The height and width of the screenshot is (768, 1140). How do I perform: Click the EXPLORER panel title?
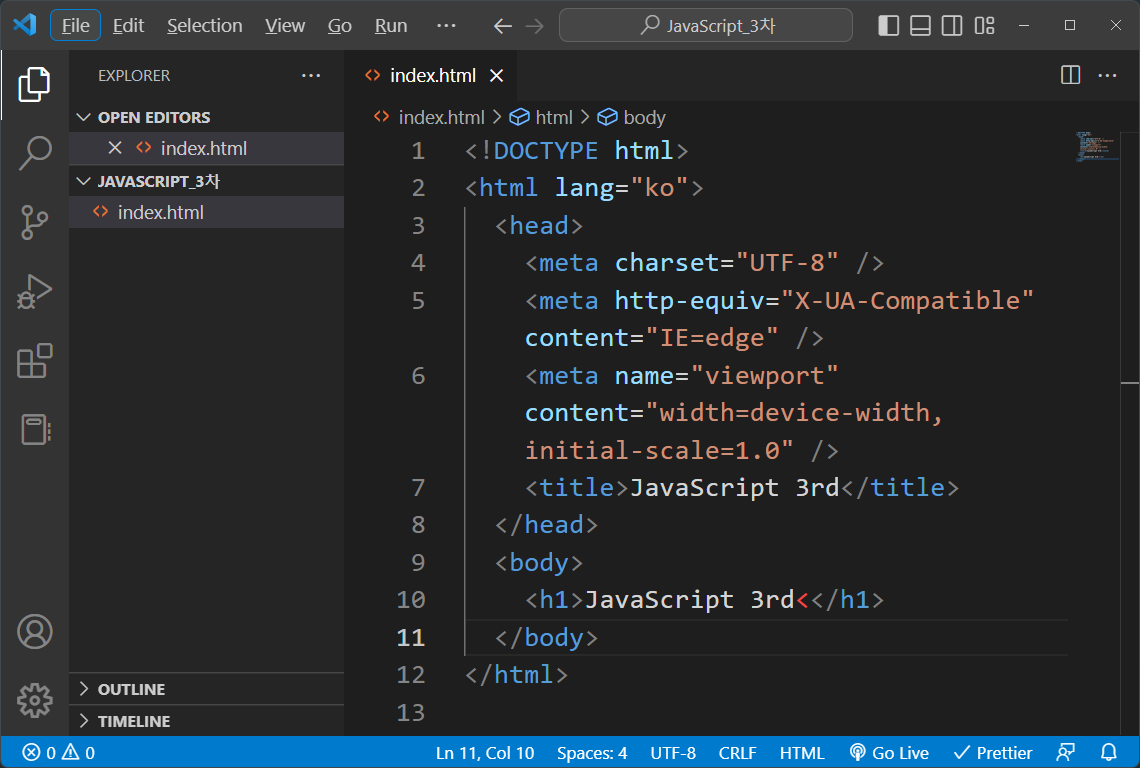click(x=134, y=75)
